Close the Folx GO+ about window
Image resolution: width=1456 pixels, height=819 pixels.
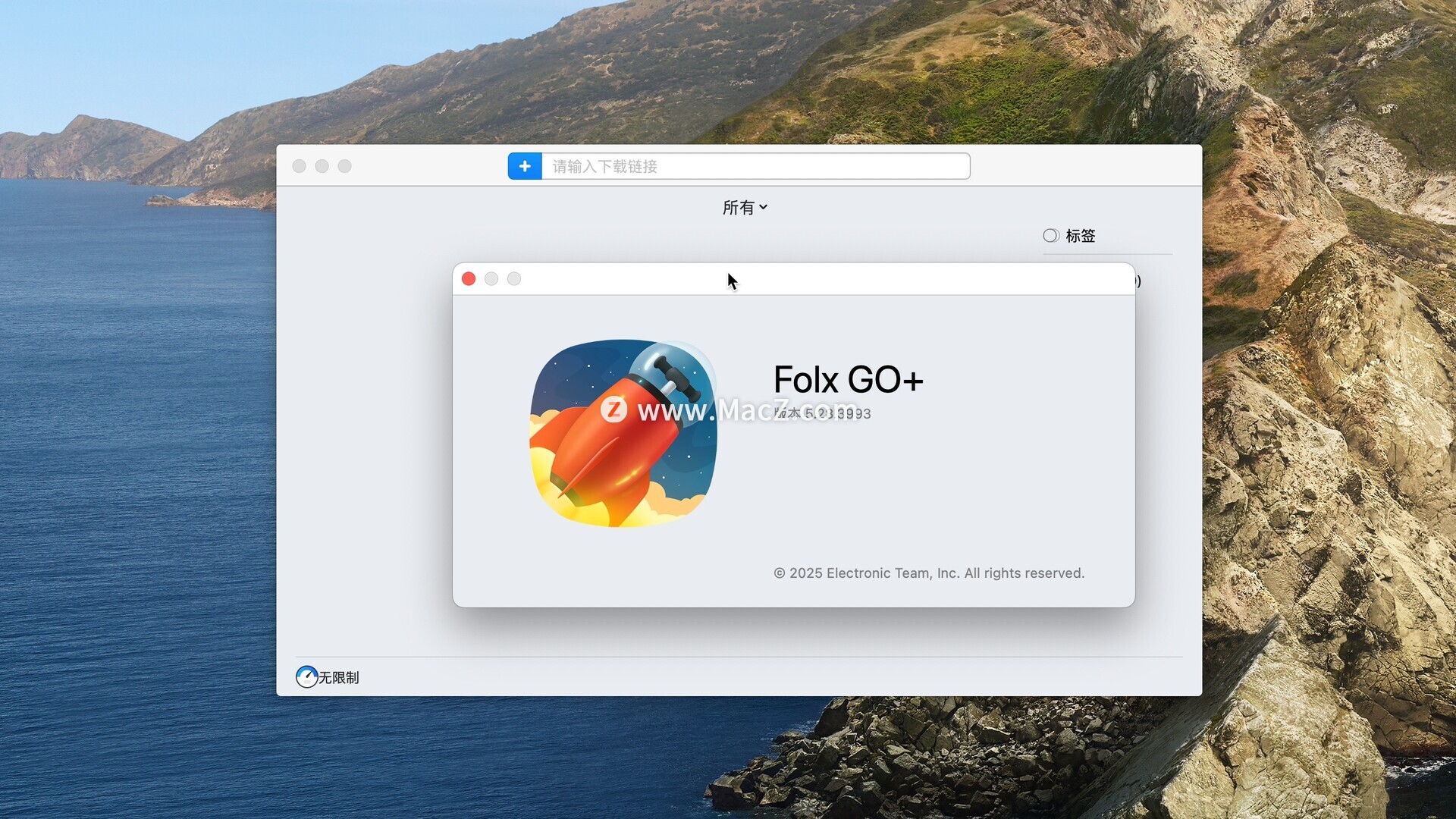click(x=469, y=279)
